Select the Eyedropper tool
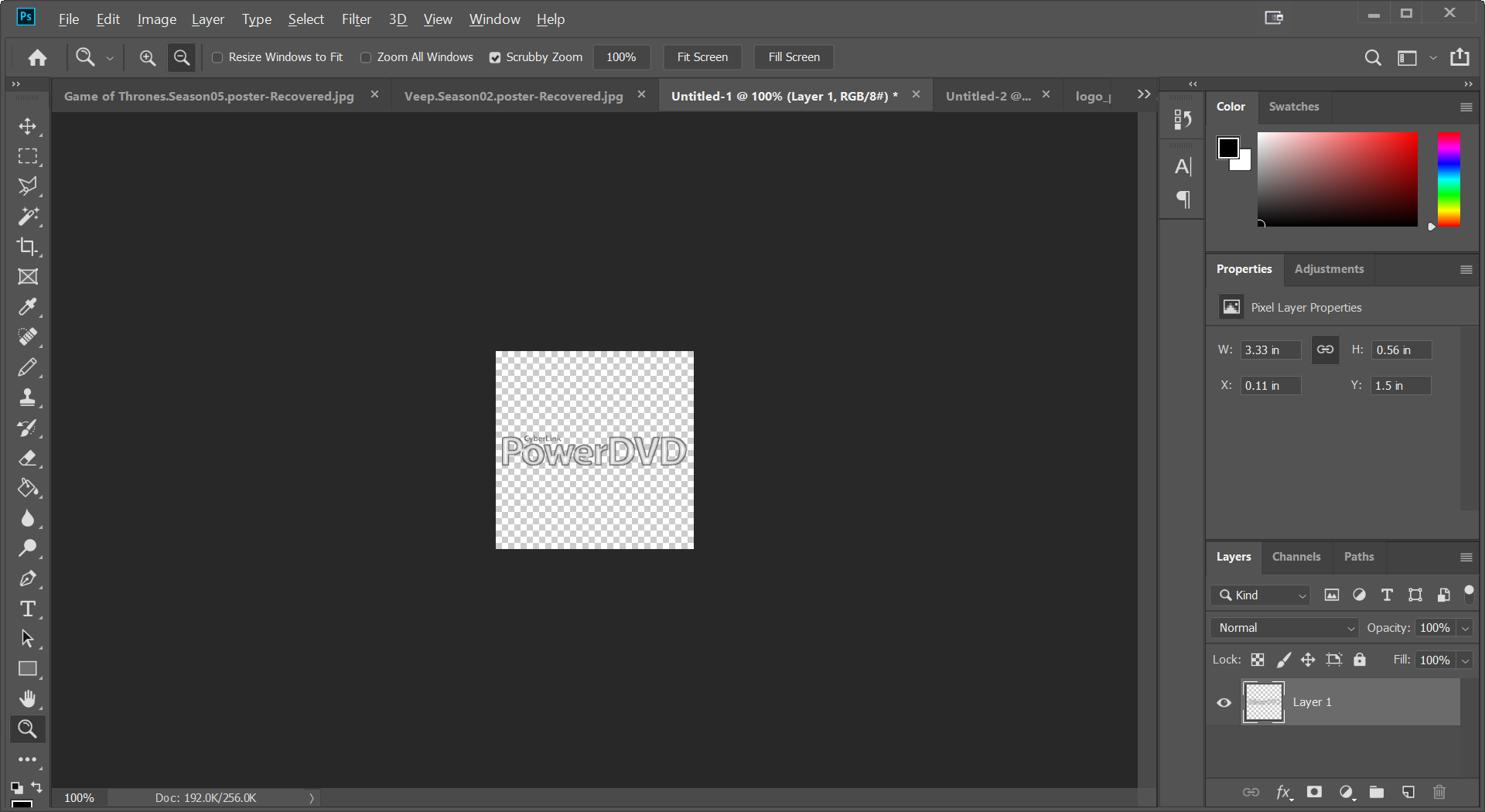 click(x=28, y=307)
